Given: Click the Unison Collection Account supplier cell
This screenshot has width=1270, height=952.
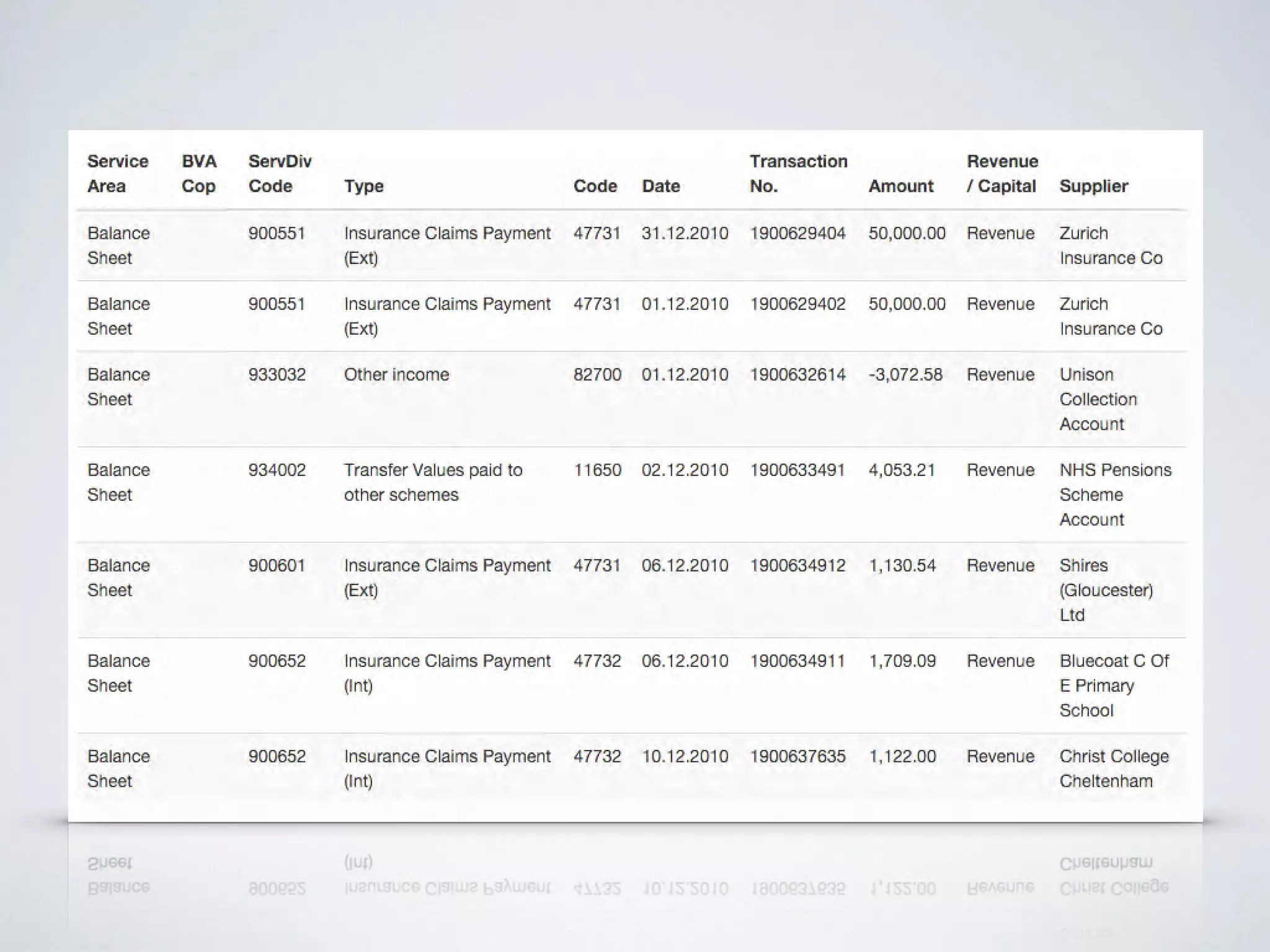Looking at the screenshot, I should (1098, 399).
